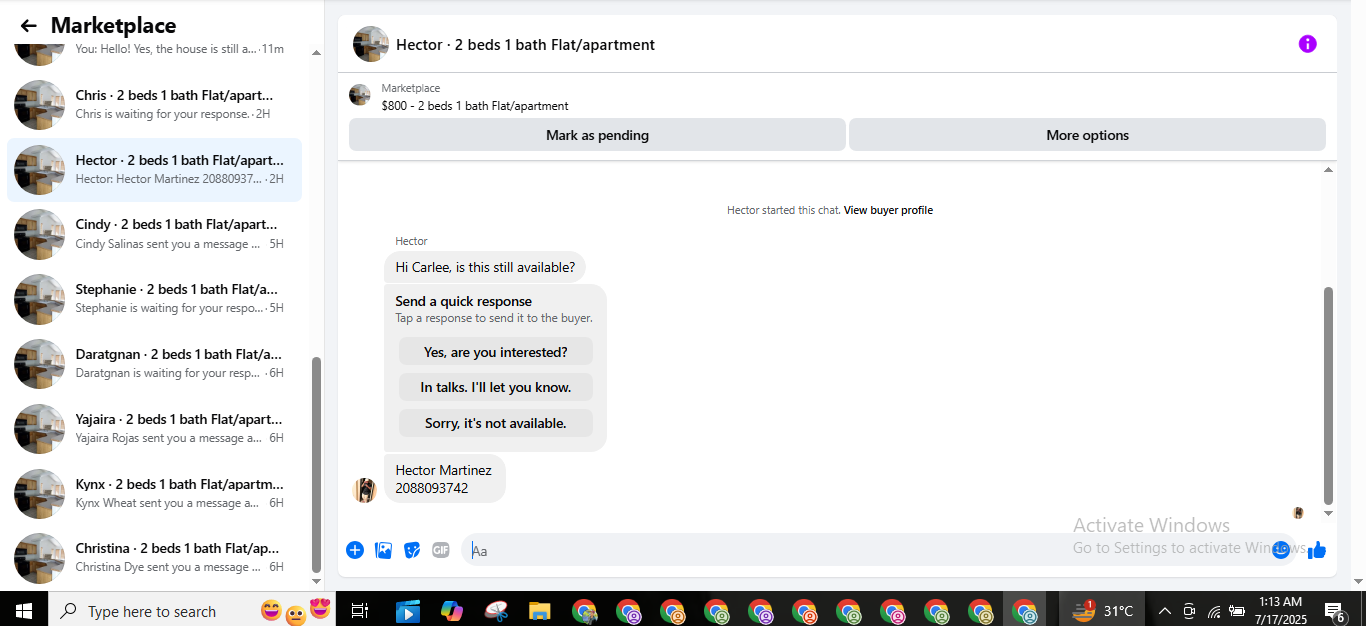Open Chris conversation in list
Viewport: 1366px width, 626px height.
point(154,105)
